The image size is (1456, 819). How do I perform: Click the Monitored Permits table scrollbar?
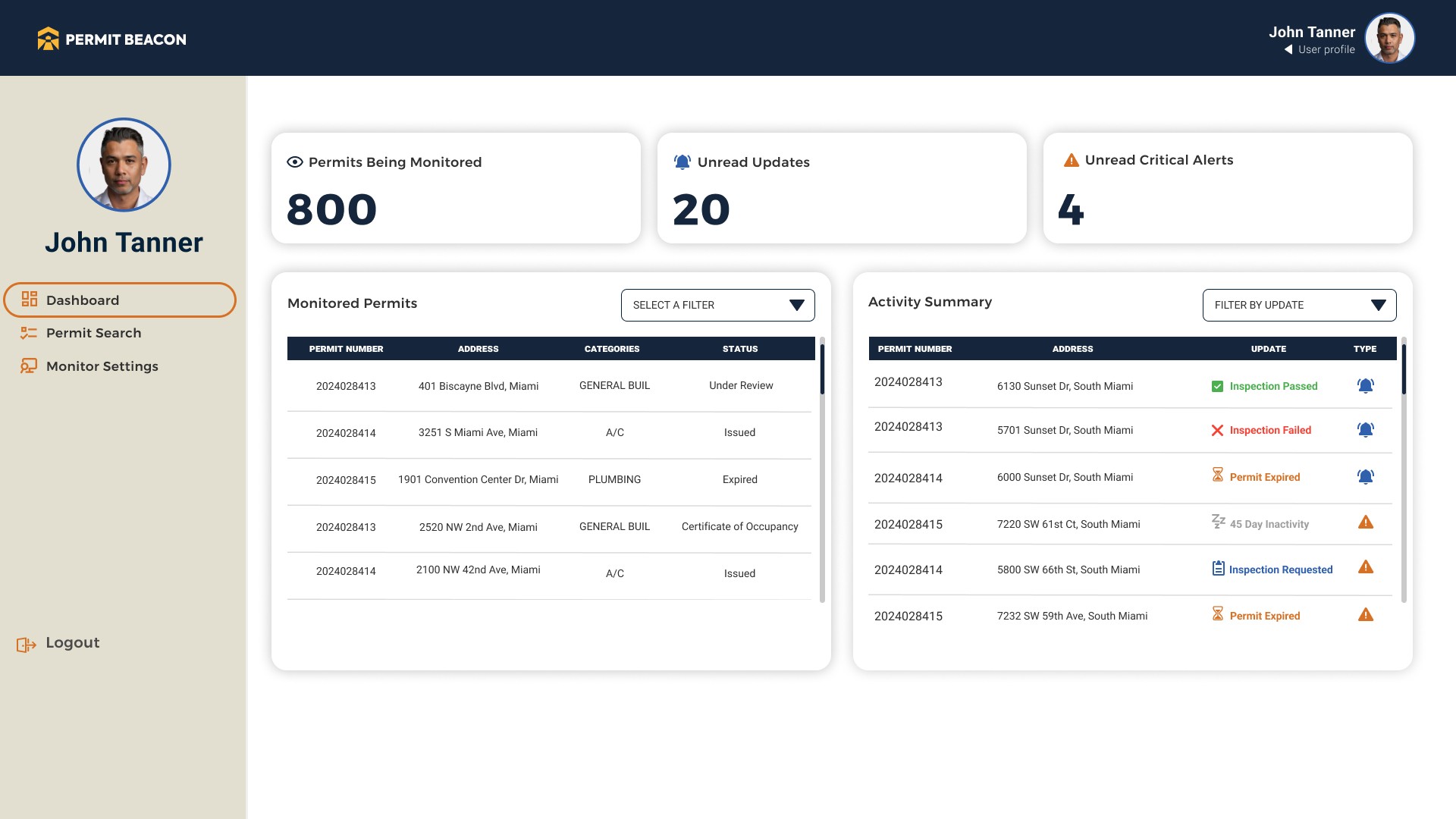[x=822, y=369]
